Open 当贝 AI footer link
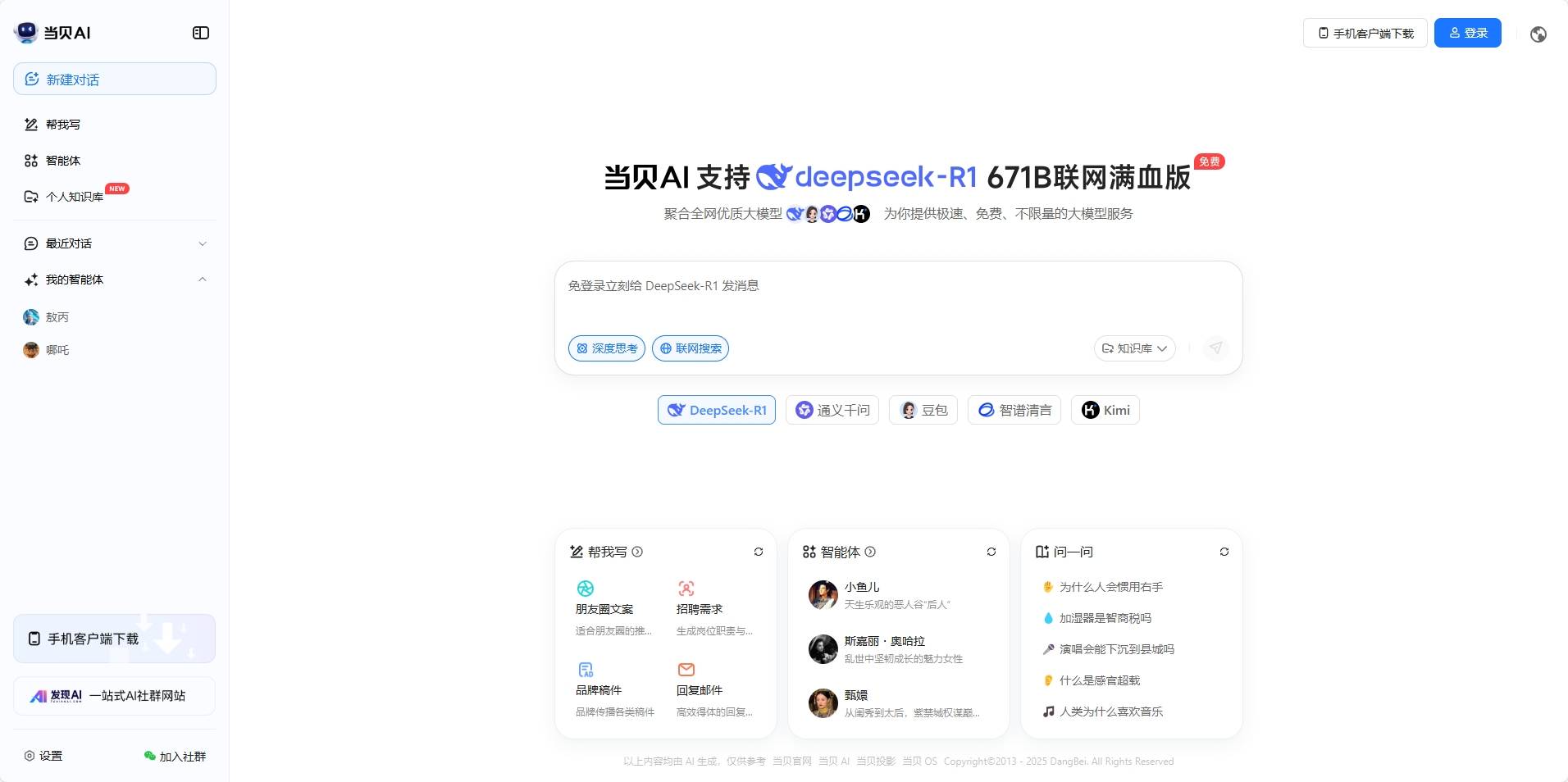 [x=834, y=762]
